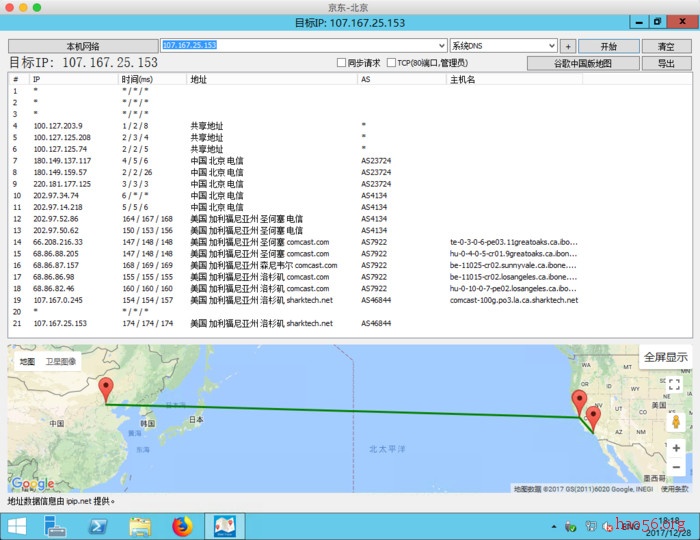Viewport: 700px width, 540px height.
Task: Zoom in on the map
Action: coord(676,448)
